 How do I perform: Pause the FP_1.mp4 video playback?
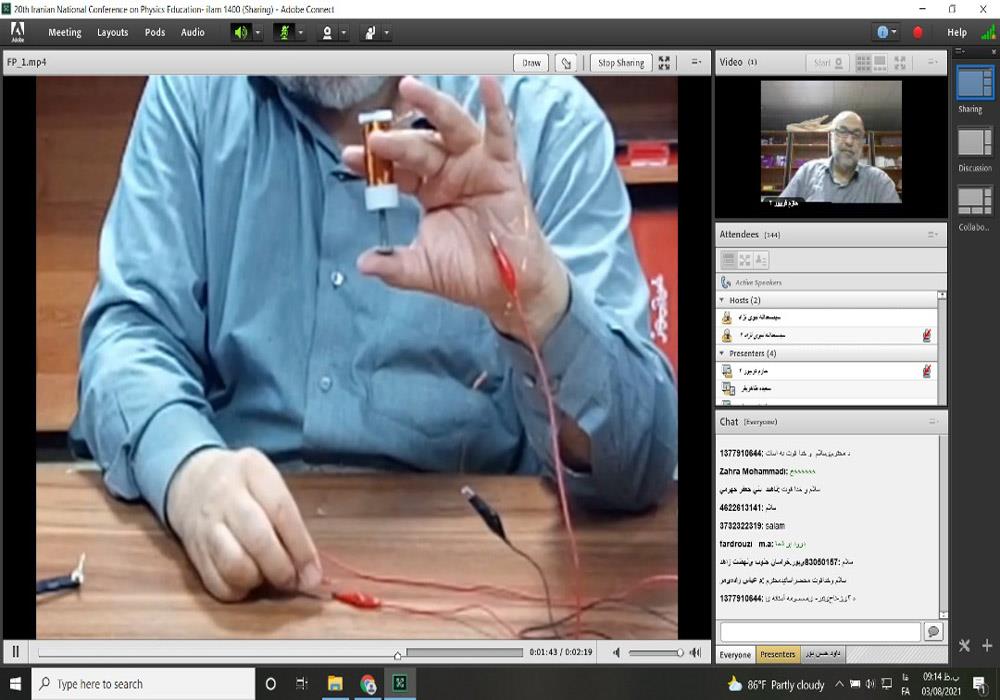point(16,653)
